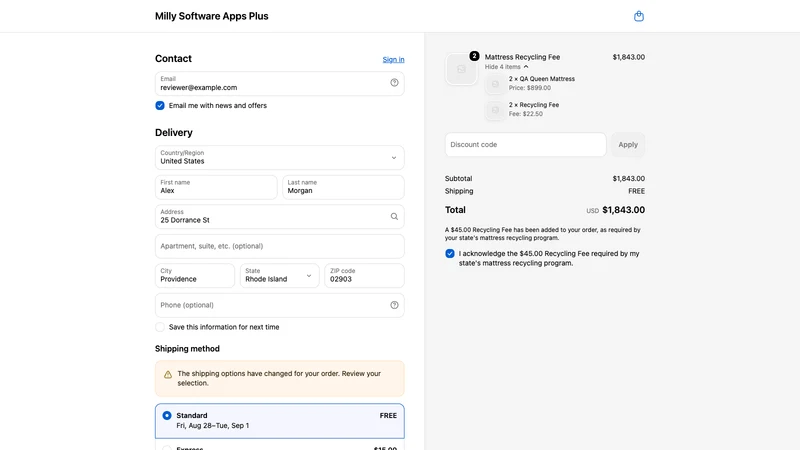800x450 pixels.
Task: Click the address search magnifier icon
Action: coord(394,216)
